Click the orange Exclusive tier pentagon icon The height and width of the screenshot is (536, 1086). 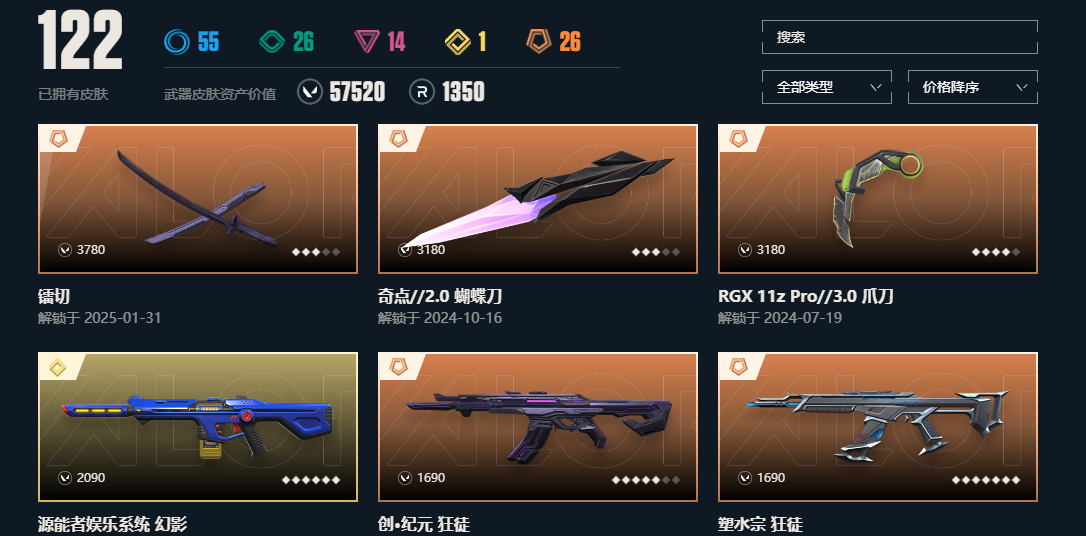click(x=539, y=42)
